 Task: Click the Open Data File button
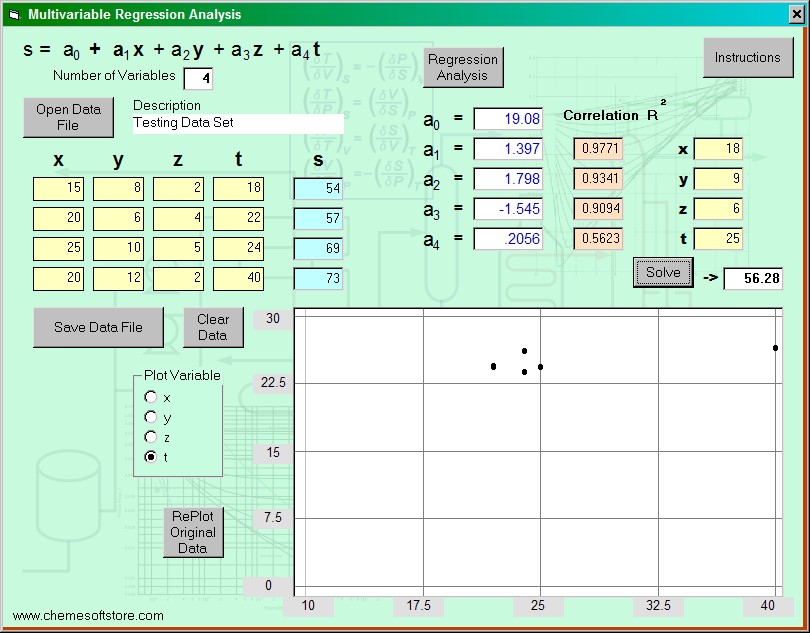pyautogui.click(x=68, y=117)
